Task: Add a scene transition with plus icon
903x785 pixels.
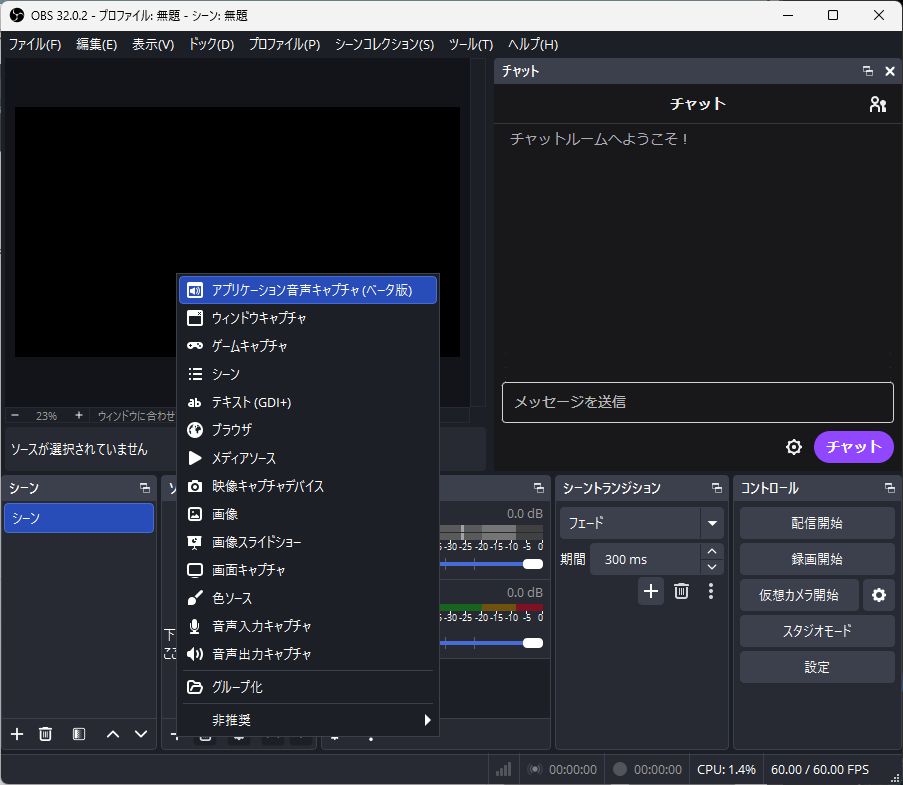Action: (x=651, y=591)
